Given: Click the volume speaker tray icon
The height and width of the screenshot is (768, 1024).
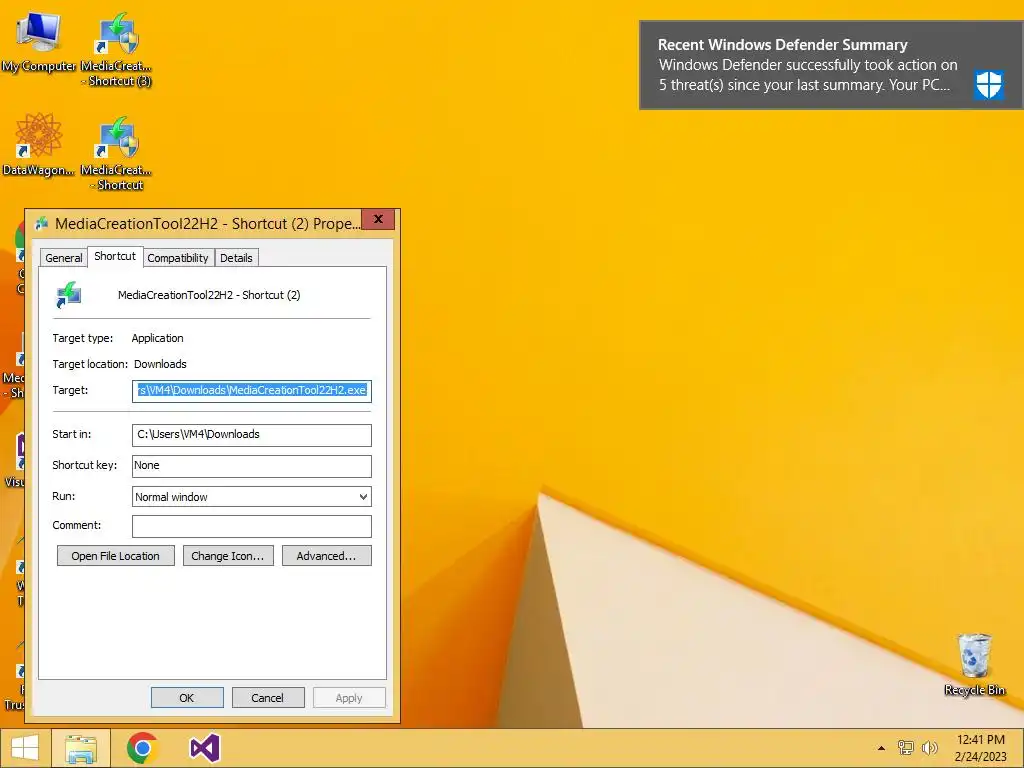Looking at the screenshot, I should tap(929, 748).
